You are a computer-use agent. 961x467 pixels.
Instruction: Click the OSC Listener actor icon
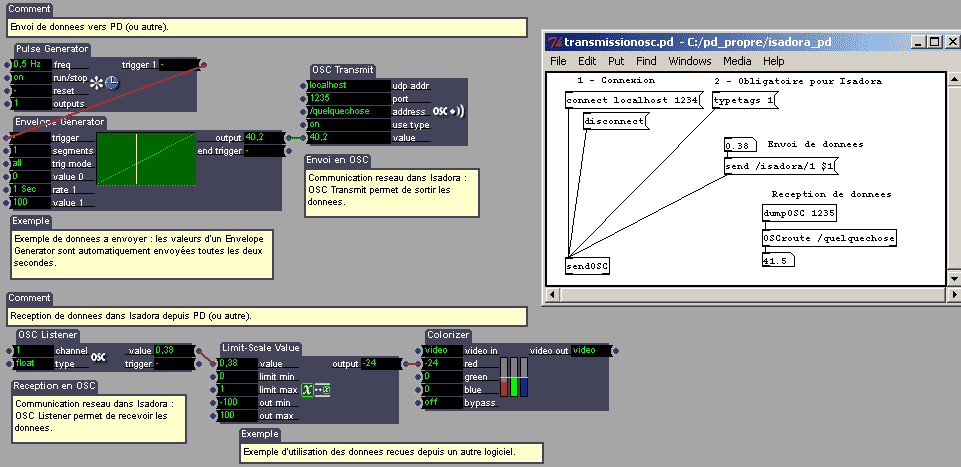coord(99,357)
